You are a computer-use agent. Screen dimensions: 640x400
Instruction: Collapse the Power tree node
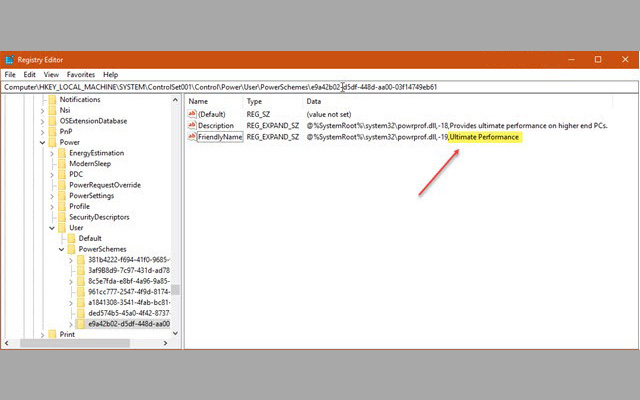click(x=41, y=142)
